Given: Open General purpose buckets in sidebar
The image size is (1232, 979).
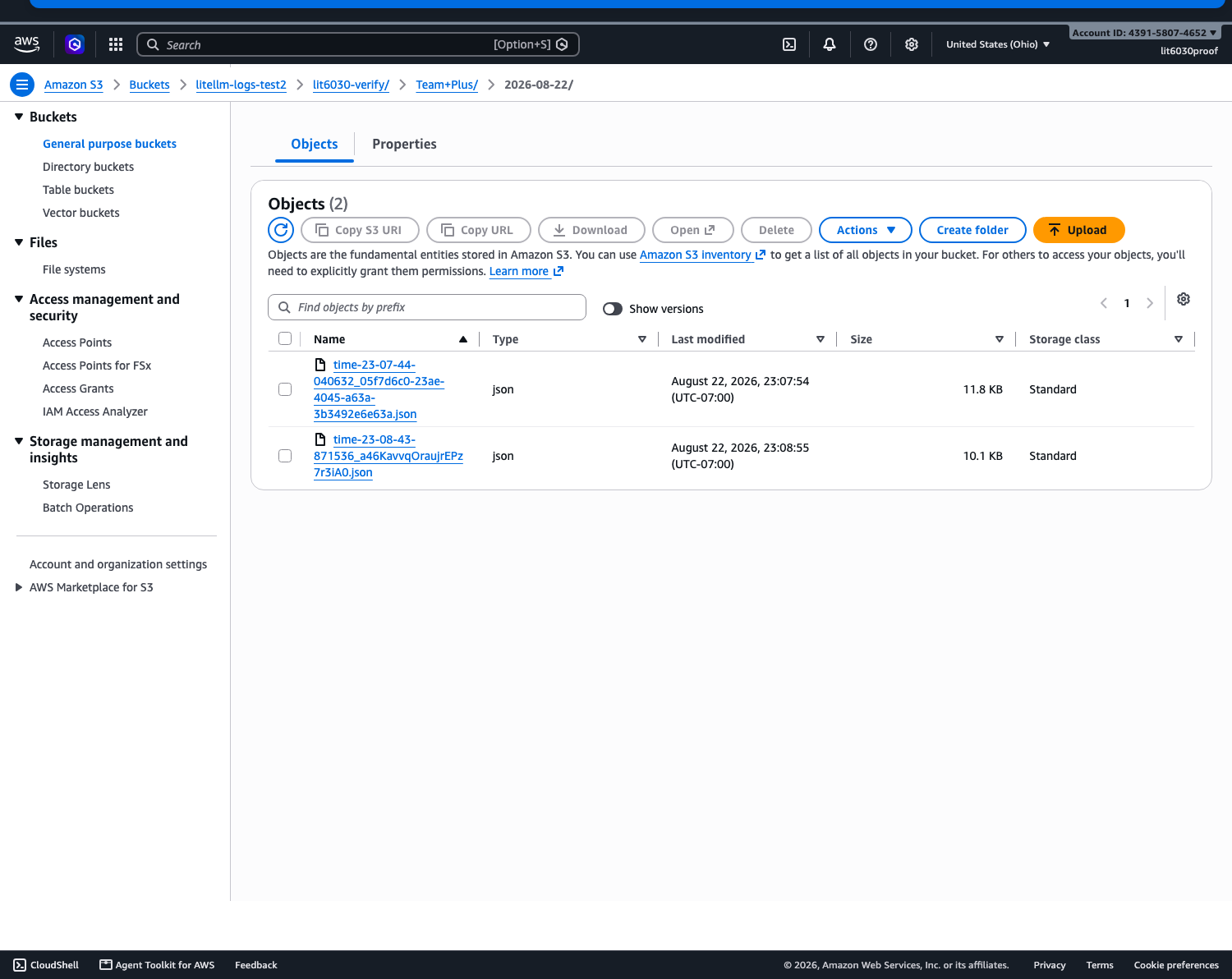Looking at the screenshot, I should (109, 144).
